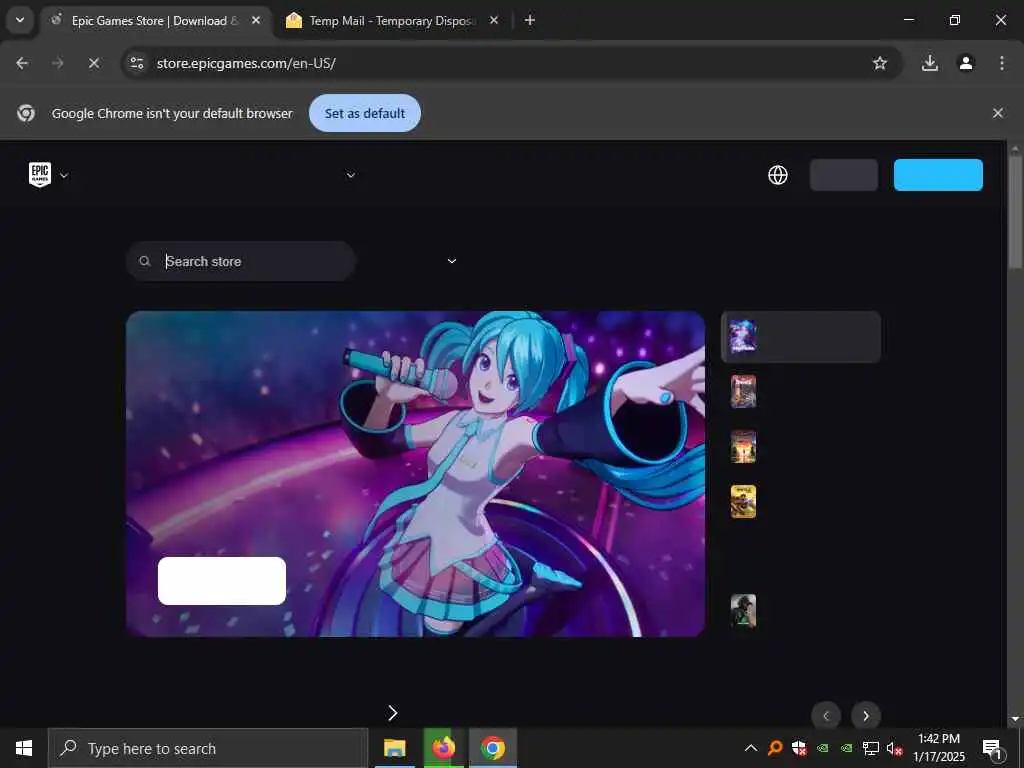
Task: Open the Hatsune Miku featured banner
Action: click(415, 473)
